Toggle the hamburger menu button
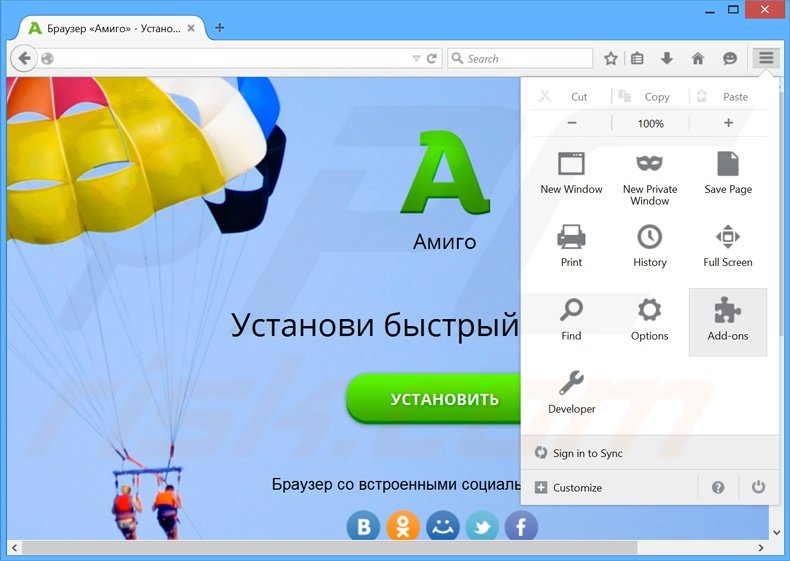The width and height of the screenshot is (790, 561). pos(766,58)
